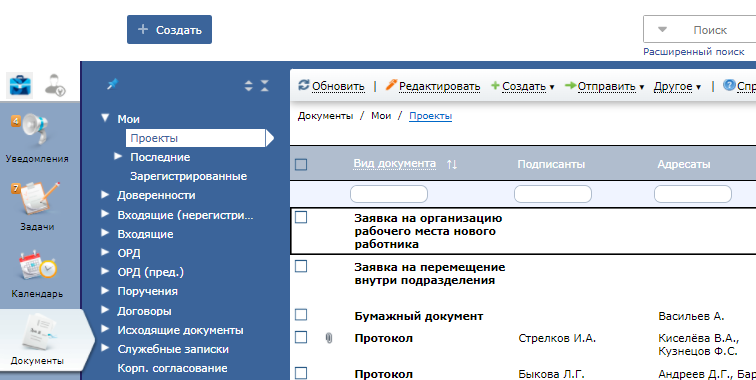Check the Бумажный документ row checkbox

[x=301, y=315]
